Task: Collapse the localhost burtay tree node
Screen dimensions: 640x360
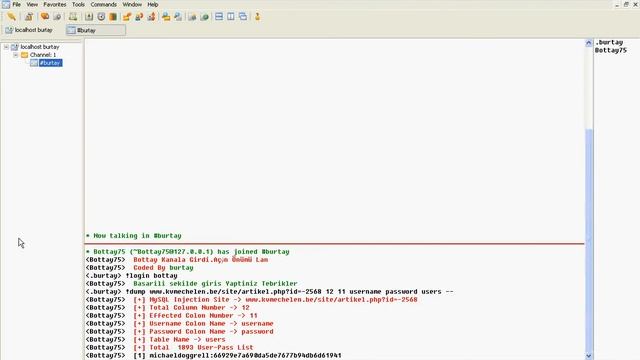Action: 6,47
